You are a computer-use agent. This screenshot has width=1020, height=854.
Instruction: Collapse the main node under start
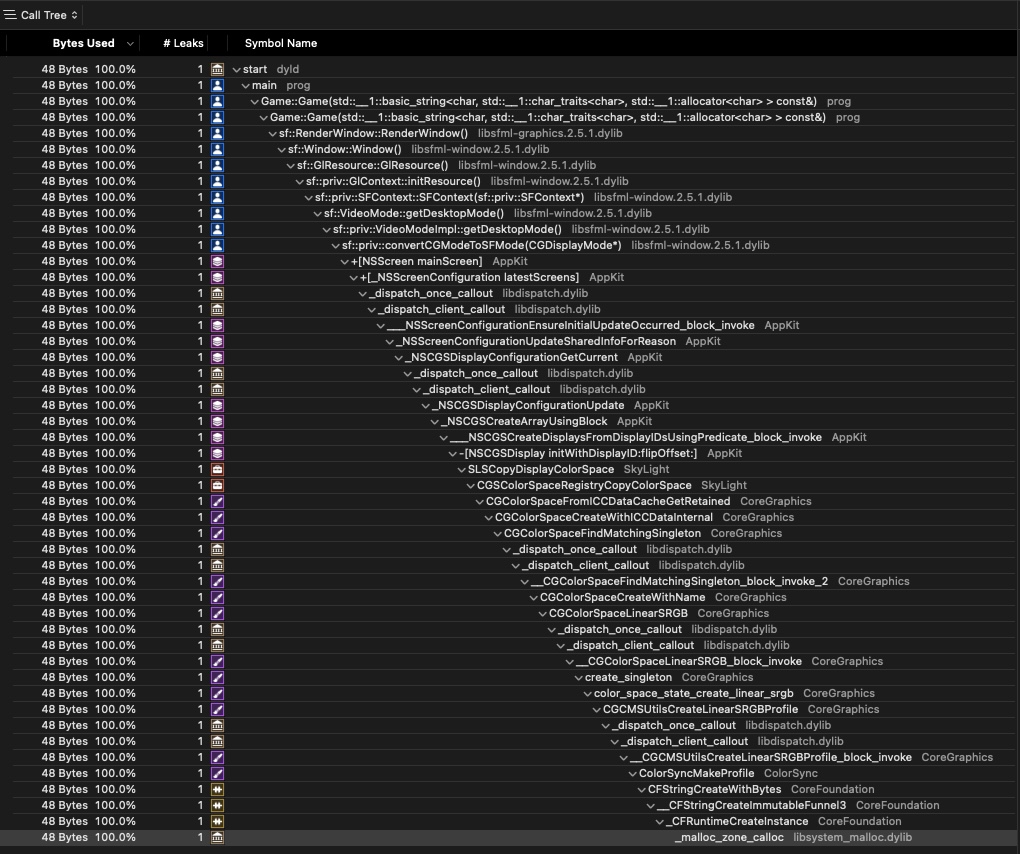(244, 85)
